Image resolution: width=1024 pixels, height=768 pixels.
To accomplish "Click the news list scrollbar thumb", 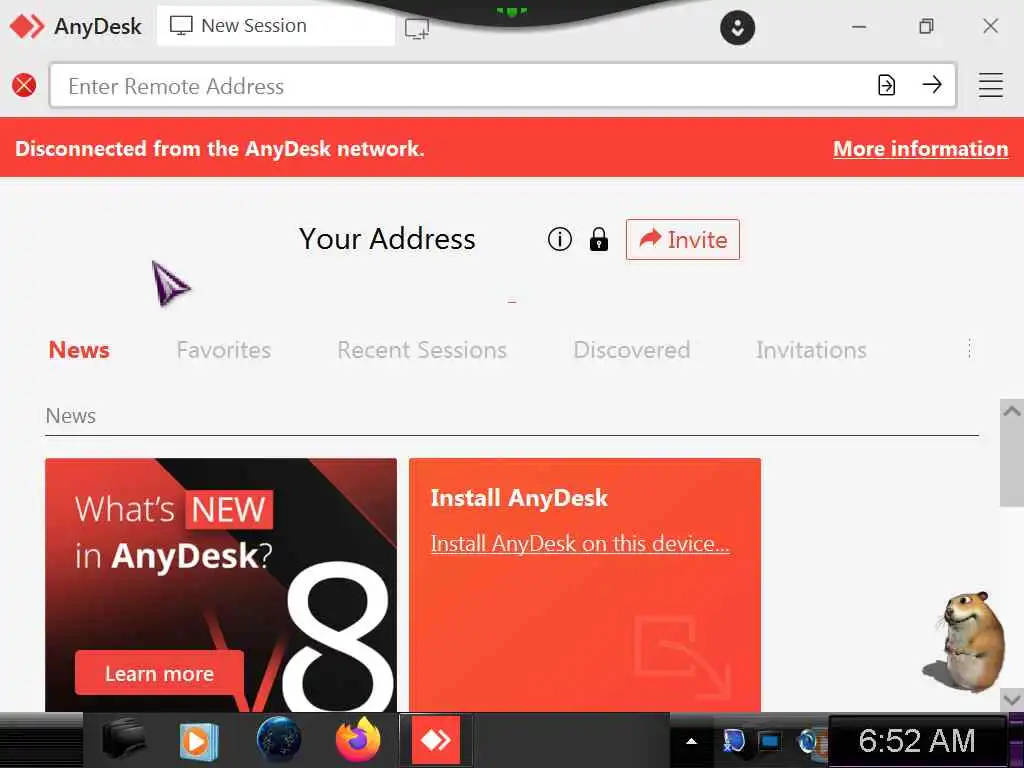I will (x=1012, y=464).
